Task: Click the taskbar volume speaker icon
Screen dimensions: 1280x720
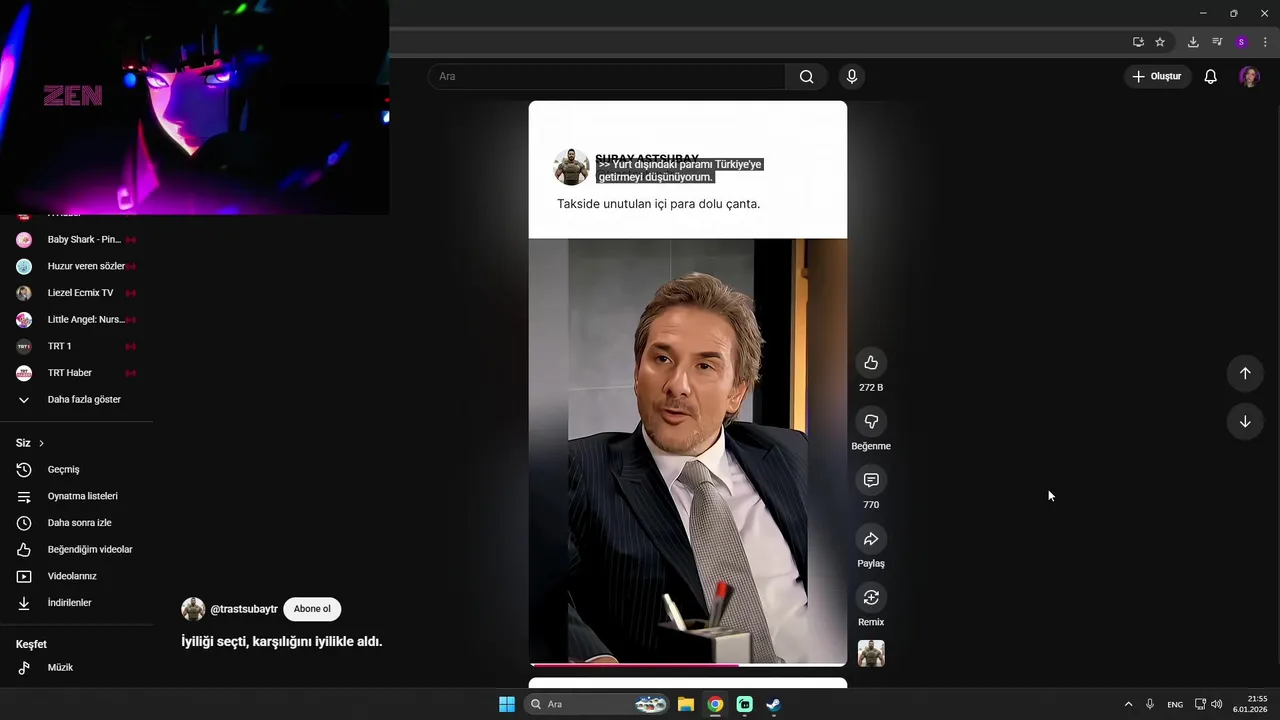Action: tap(1217, 704)
